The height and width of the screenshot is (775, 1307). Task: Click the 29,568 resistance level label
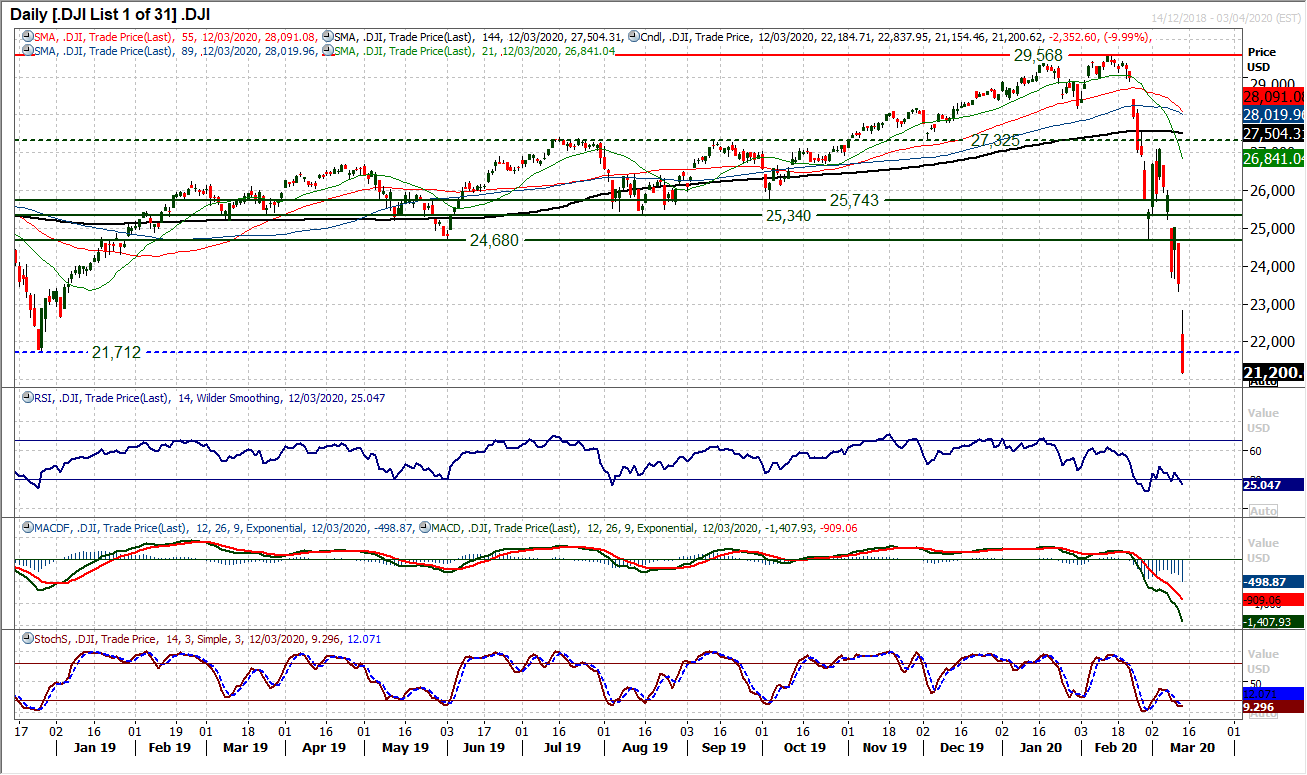(x=1038, y=56)
